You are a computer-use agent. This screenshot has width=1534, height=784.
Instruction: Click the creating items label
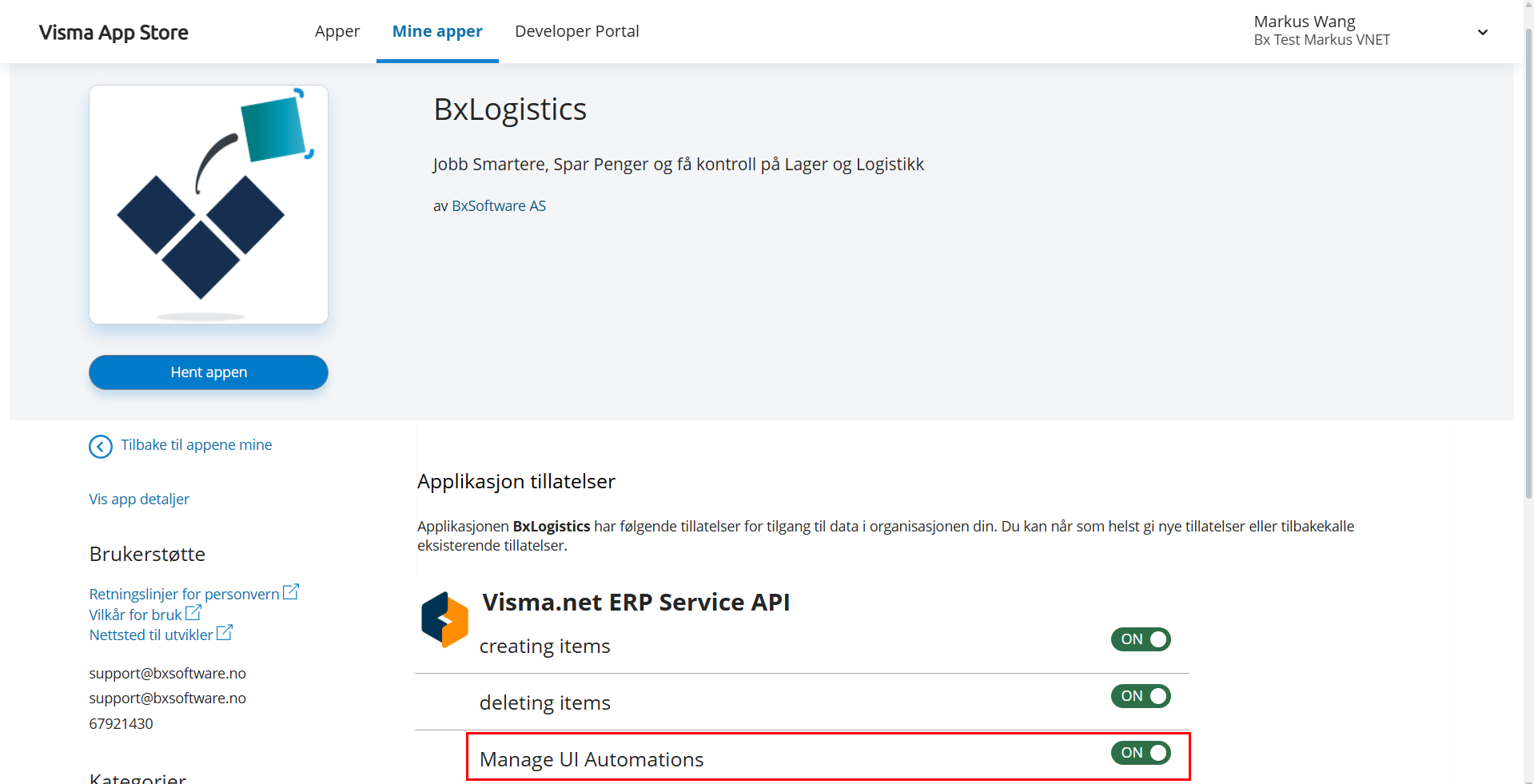(545, 647)
